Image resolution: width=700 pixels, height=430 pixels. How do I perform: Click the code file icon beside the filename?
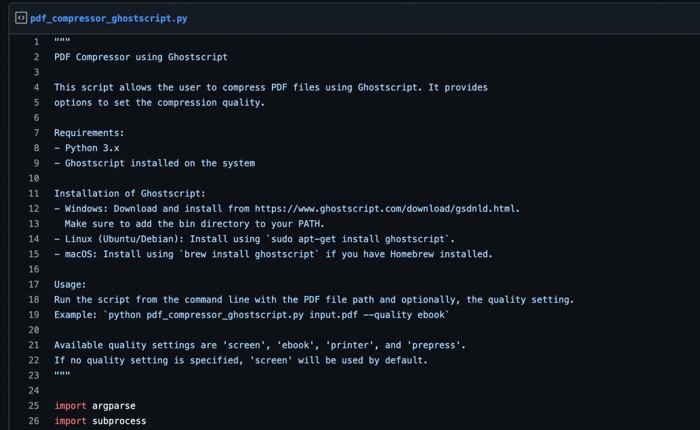coord(21,18)
